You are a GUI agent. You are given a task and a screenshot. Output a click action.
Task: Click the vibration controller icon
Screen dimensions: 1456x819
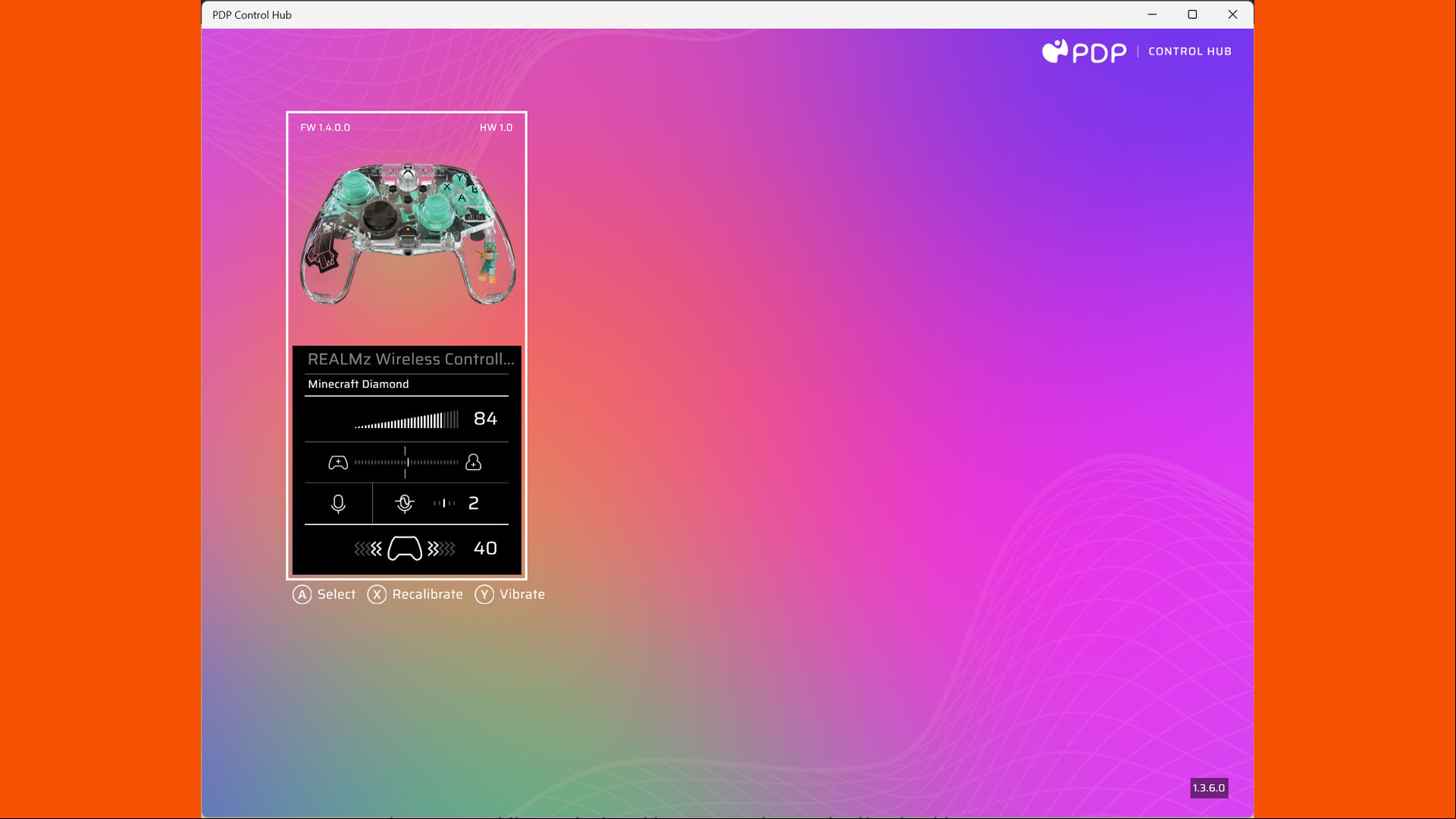[405, 549]
